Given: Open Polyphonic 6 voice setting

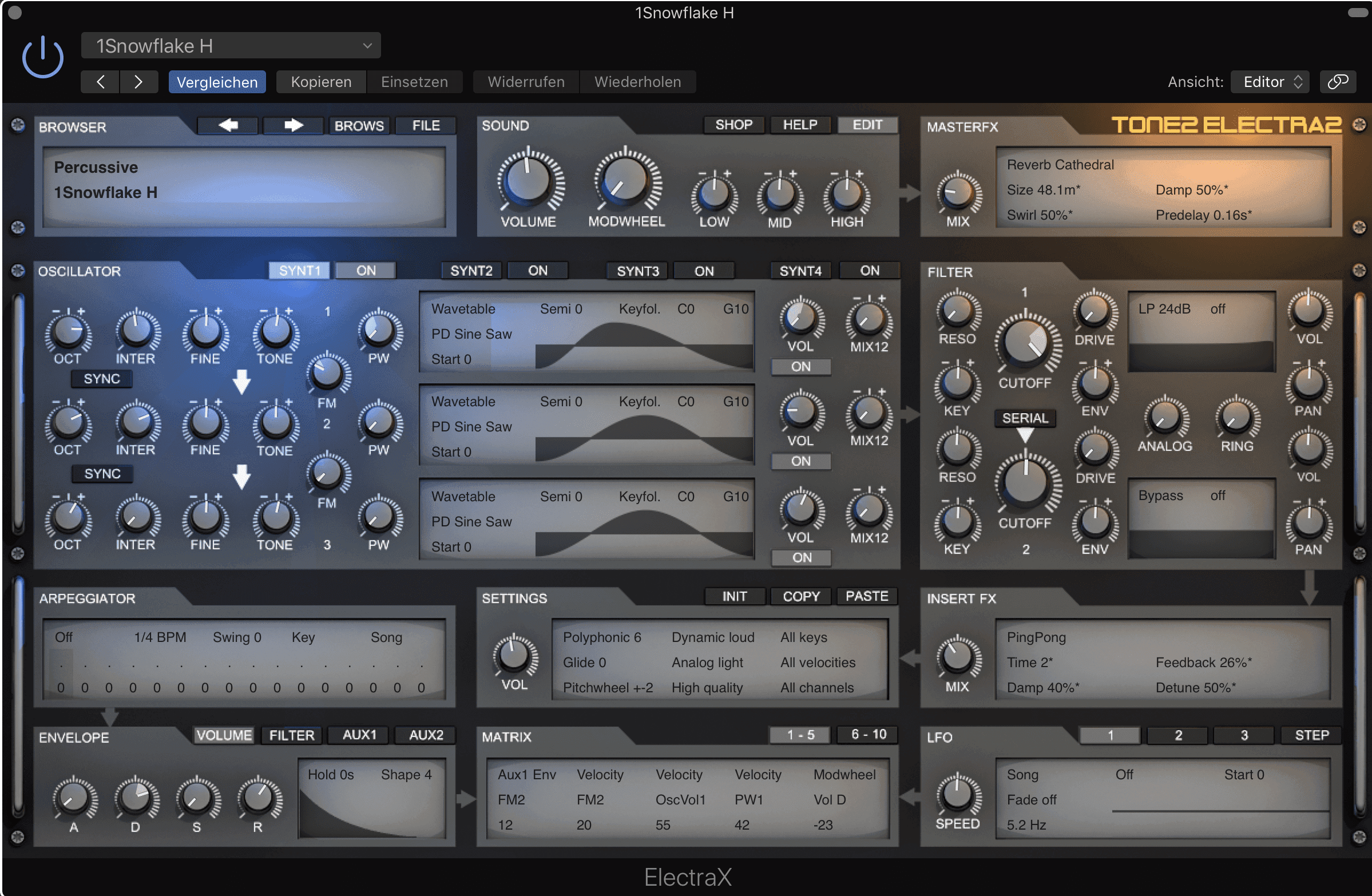Looking at the screenshot, I should click(602, 637).
